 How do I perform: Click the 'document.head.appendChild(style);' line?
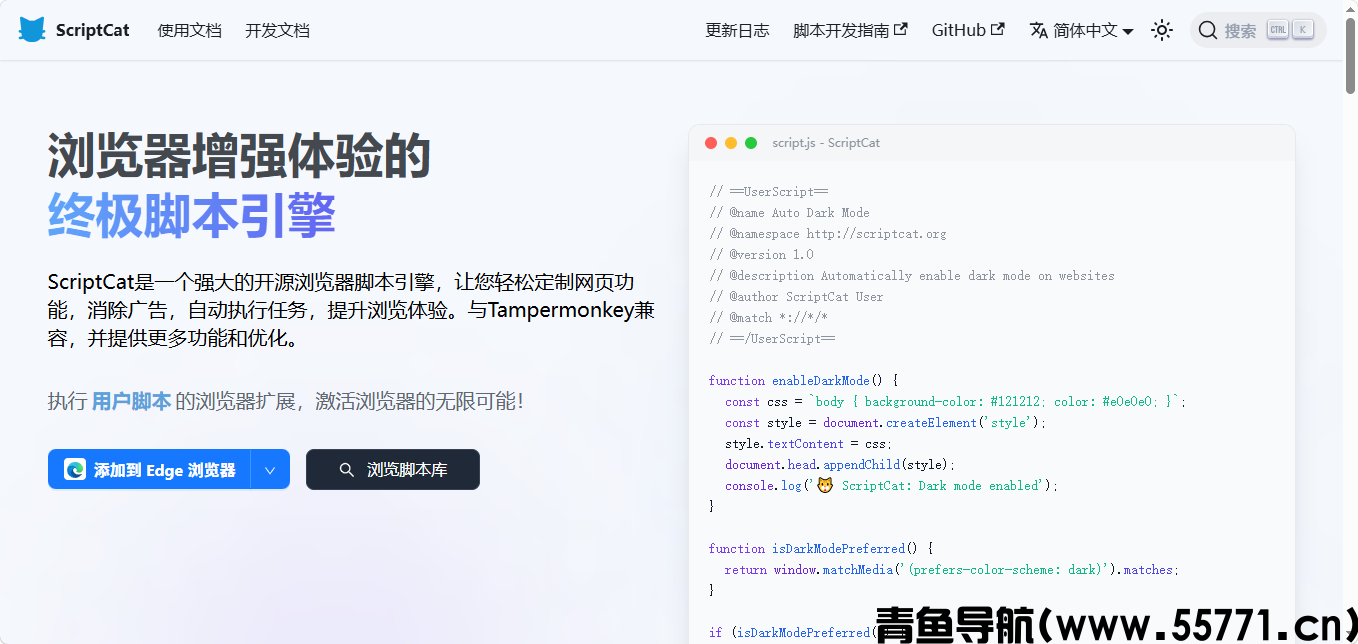coord(840,465)
